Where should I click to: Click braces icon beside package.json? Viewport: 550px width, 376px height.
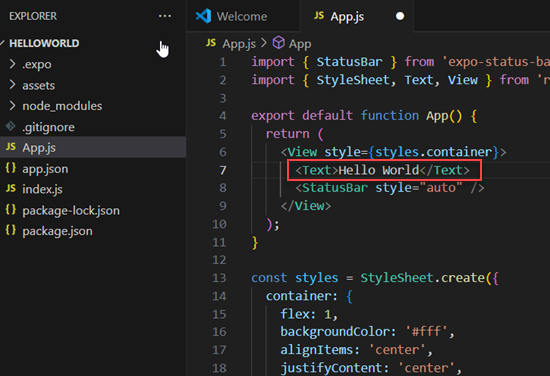pos(11,230)
